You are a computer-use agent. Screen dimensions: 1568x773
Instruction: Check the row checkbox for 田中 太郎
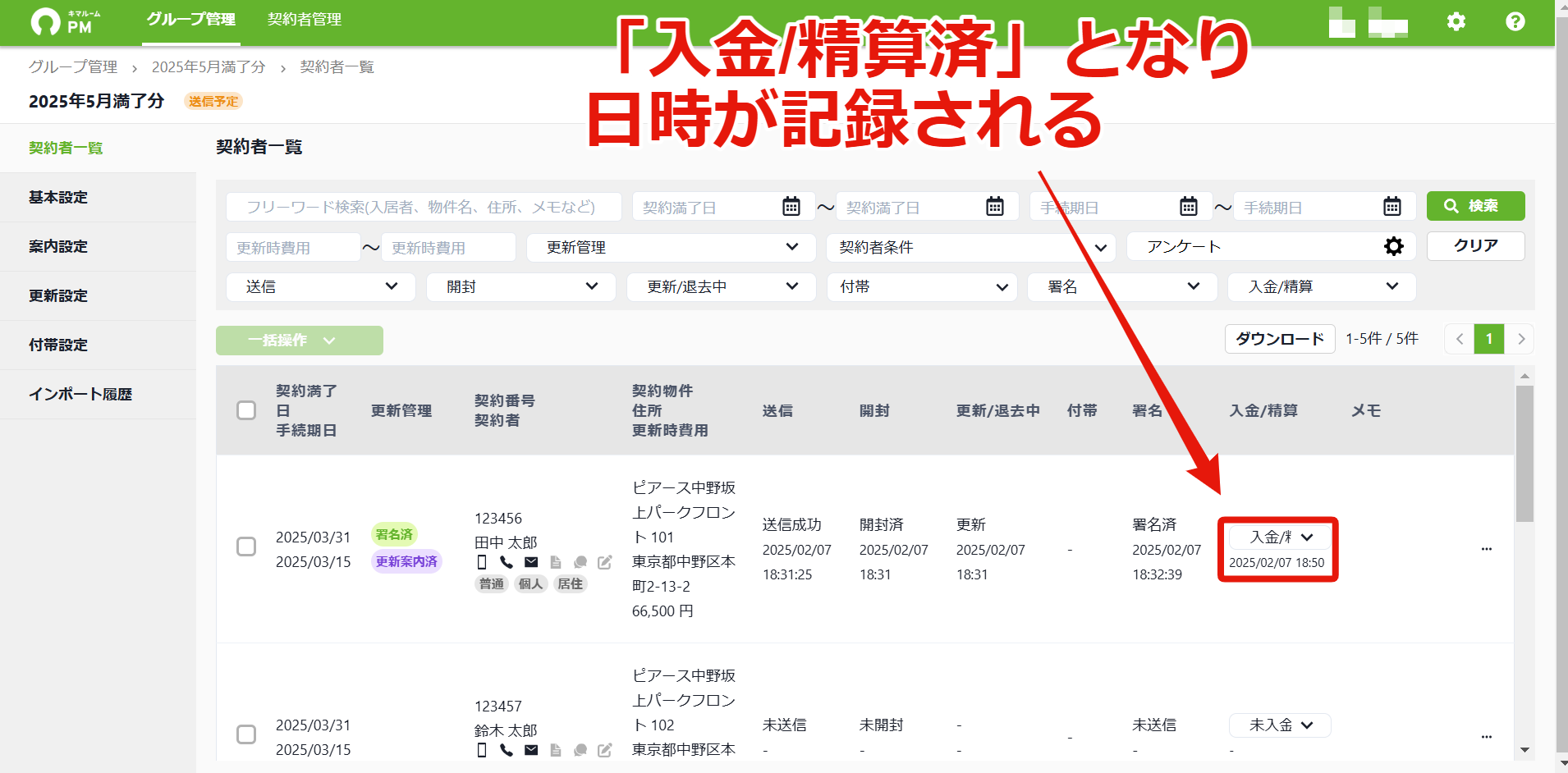point(246,547)
